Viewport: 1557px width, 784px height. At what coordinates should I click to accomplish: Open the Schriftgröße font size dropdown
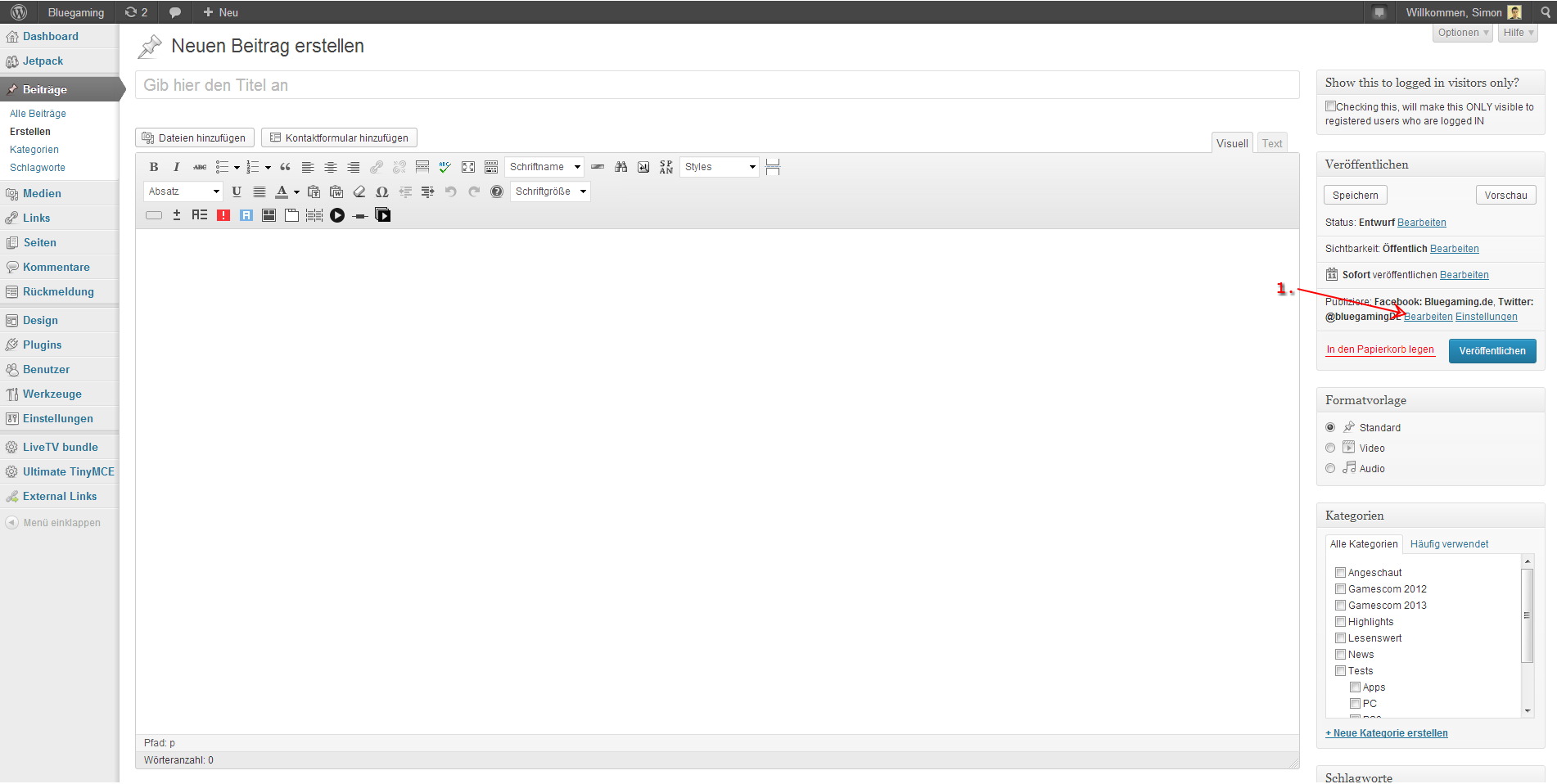(550, 191)
